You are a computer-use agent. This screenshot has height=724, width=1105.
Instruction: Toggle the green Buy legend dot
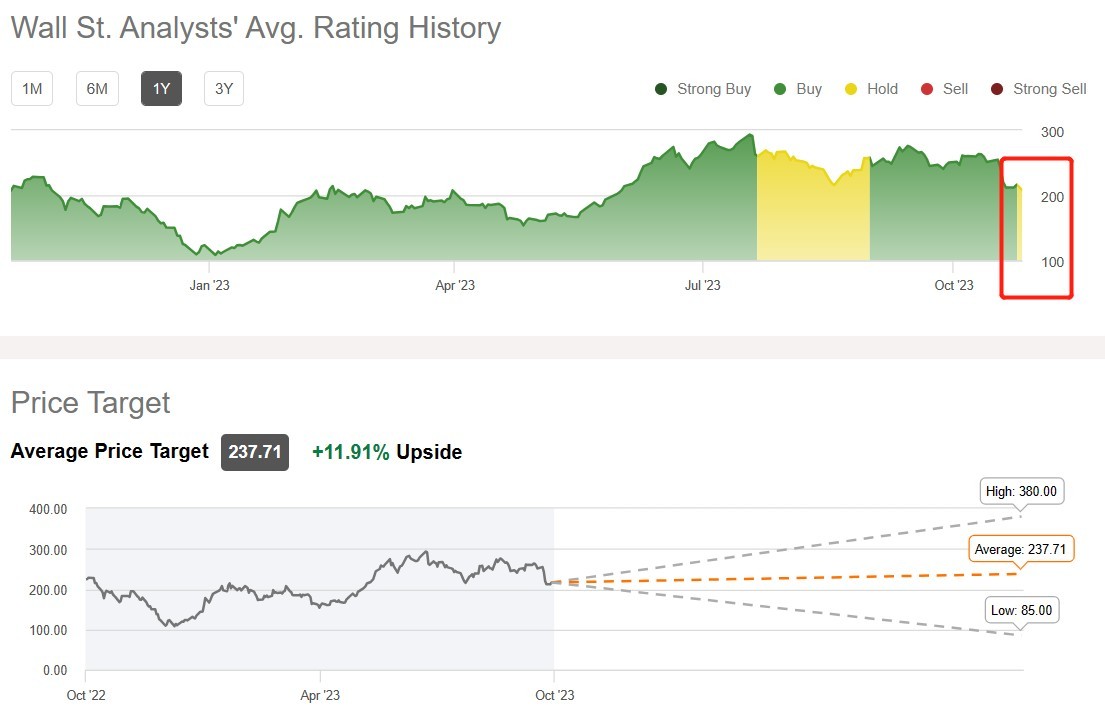coord(780,89)
